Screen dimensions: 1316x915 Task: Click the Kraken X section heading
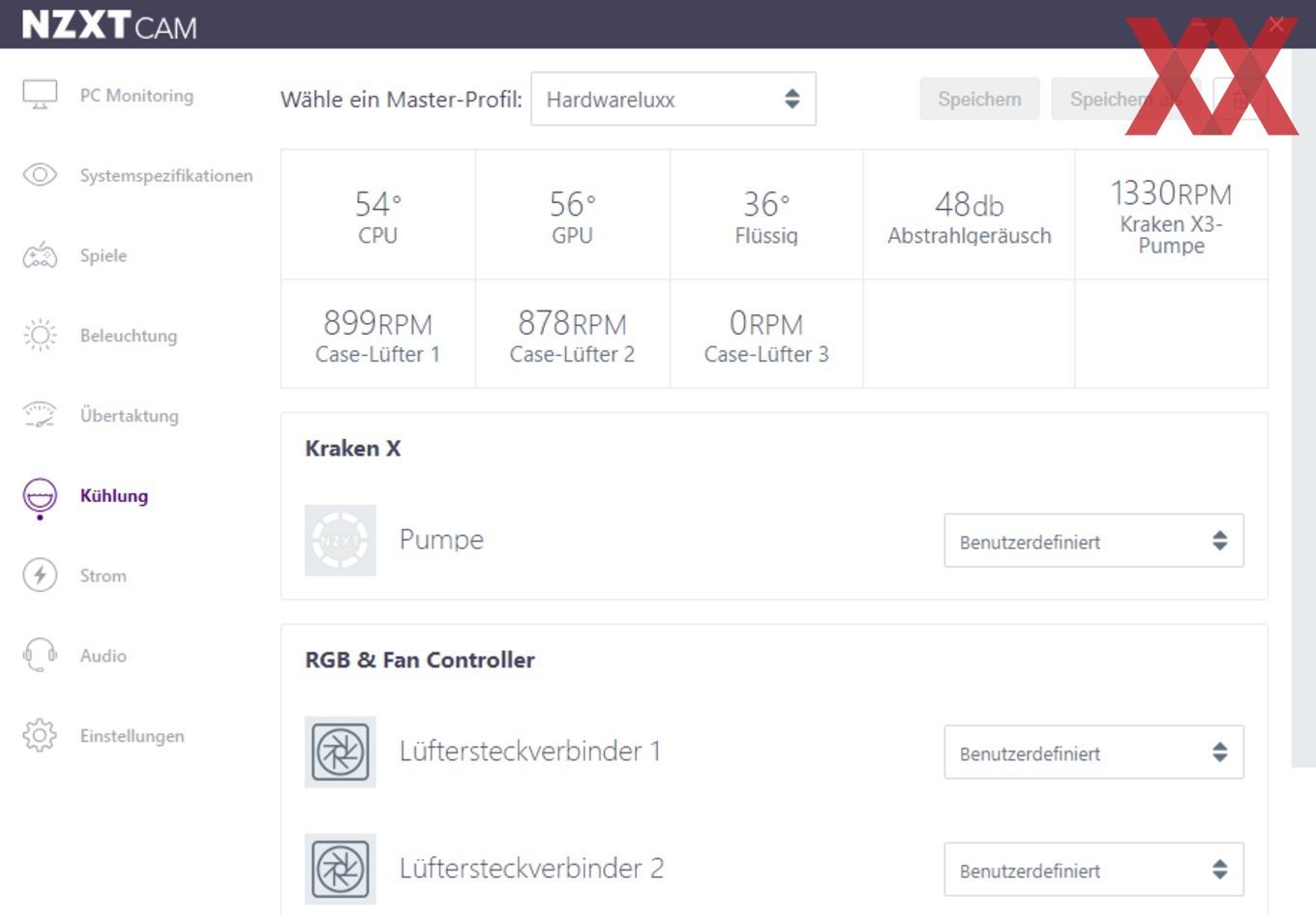(x=353, y=449)
